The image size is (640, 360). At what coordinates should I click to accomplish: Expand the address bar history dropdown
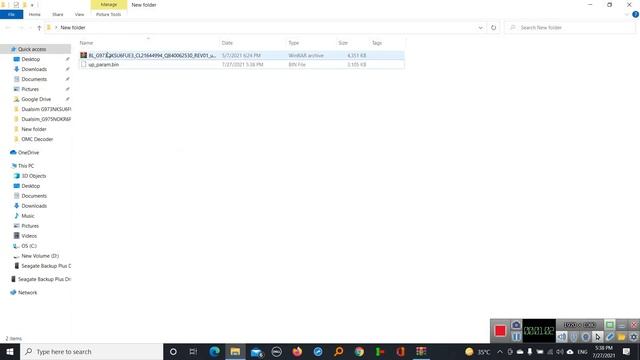point(480,28)
